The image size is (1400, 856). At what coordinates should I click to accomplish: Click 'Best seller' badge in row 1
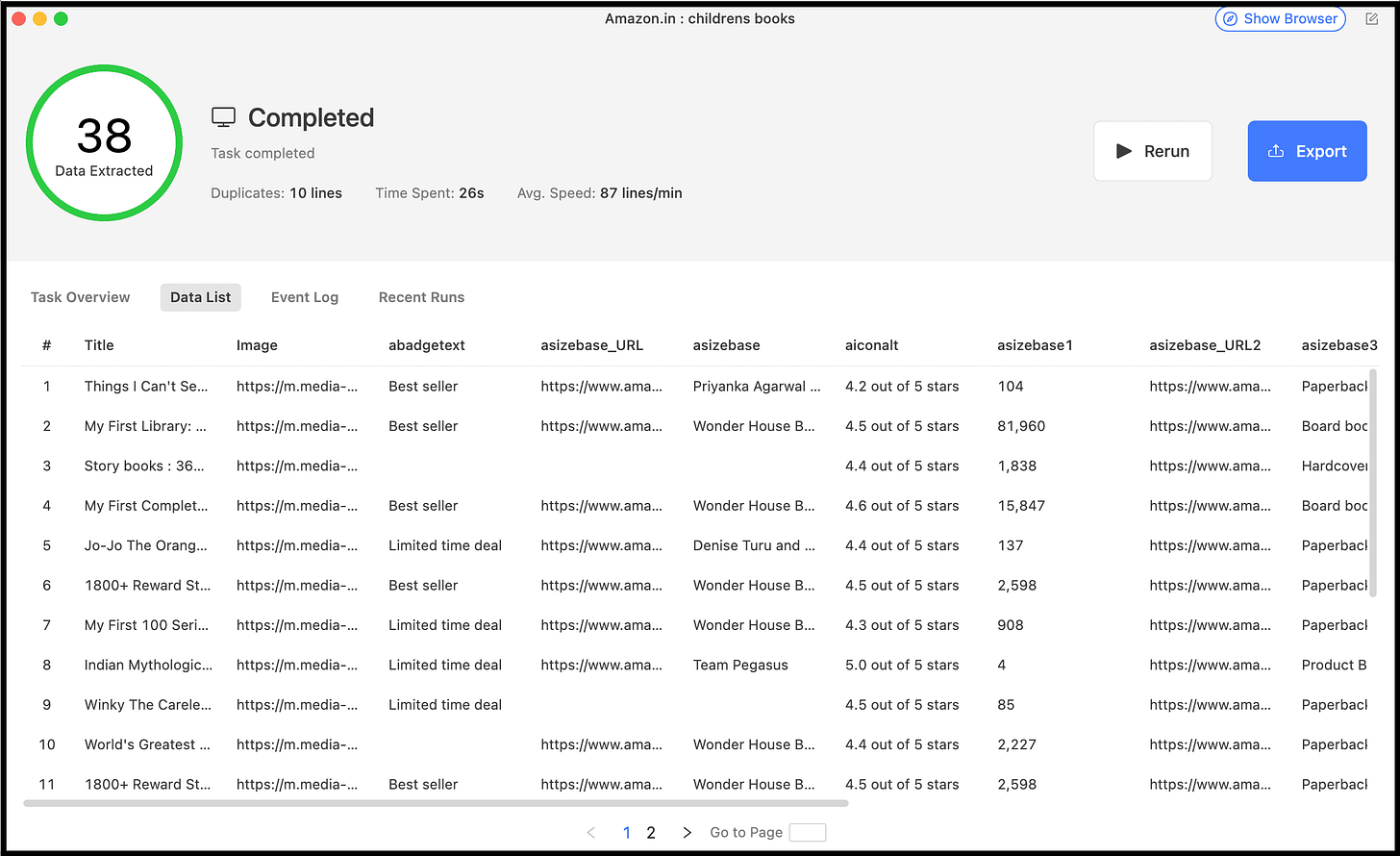click(423, 387)
